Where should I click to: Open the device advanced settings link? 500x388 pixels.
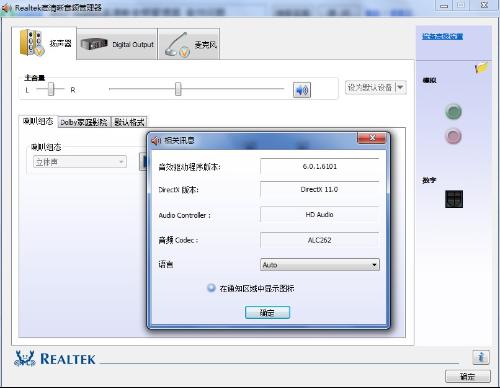(442, 36)
